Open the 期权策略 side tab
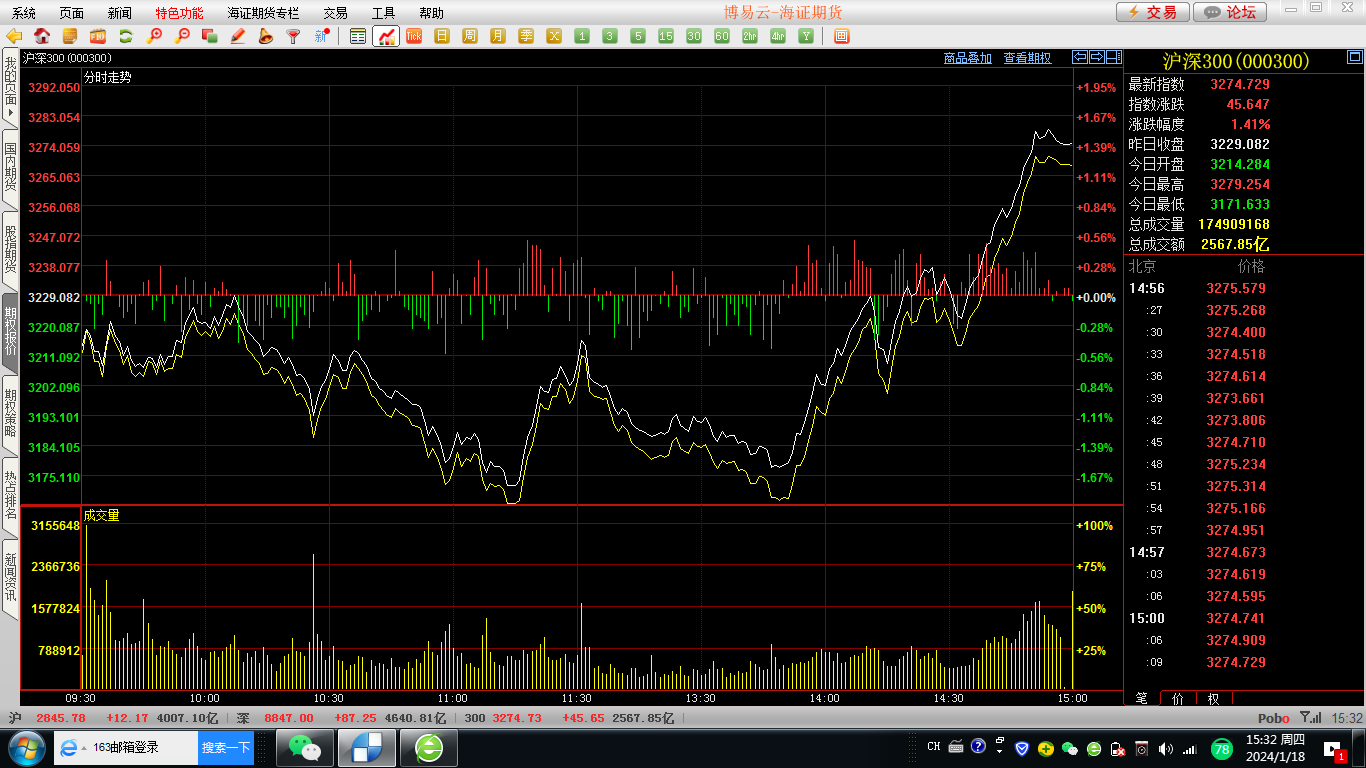Image resolution: width=1366 pixels, height=768 pixels. coord(9,413)
